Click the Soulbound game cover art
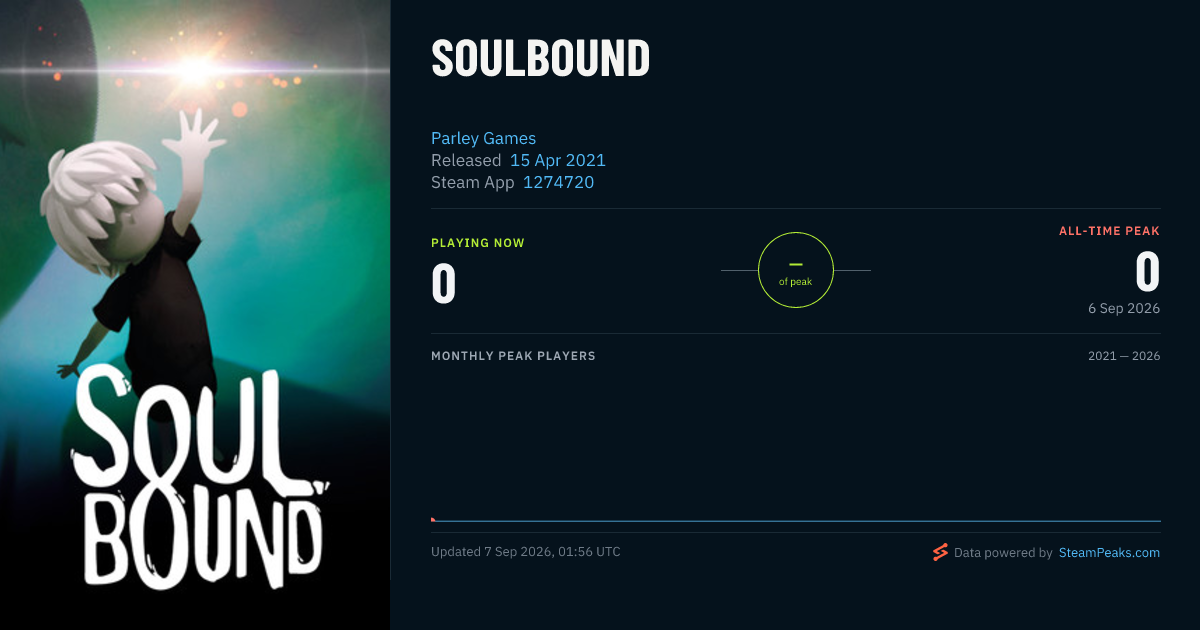 [x=195, y=315]
